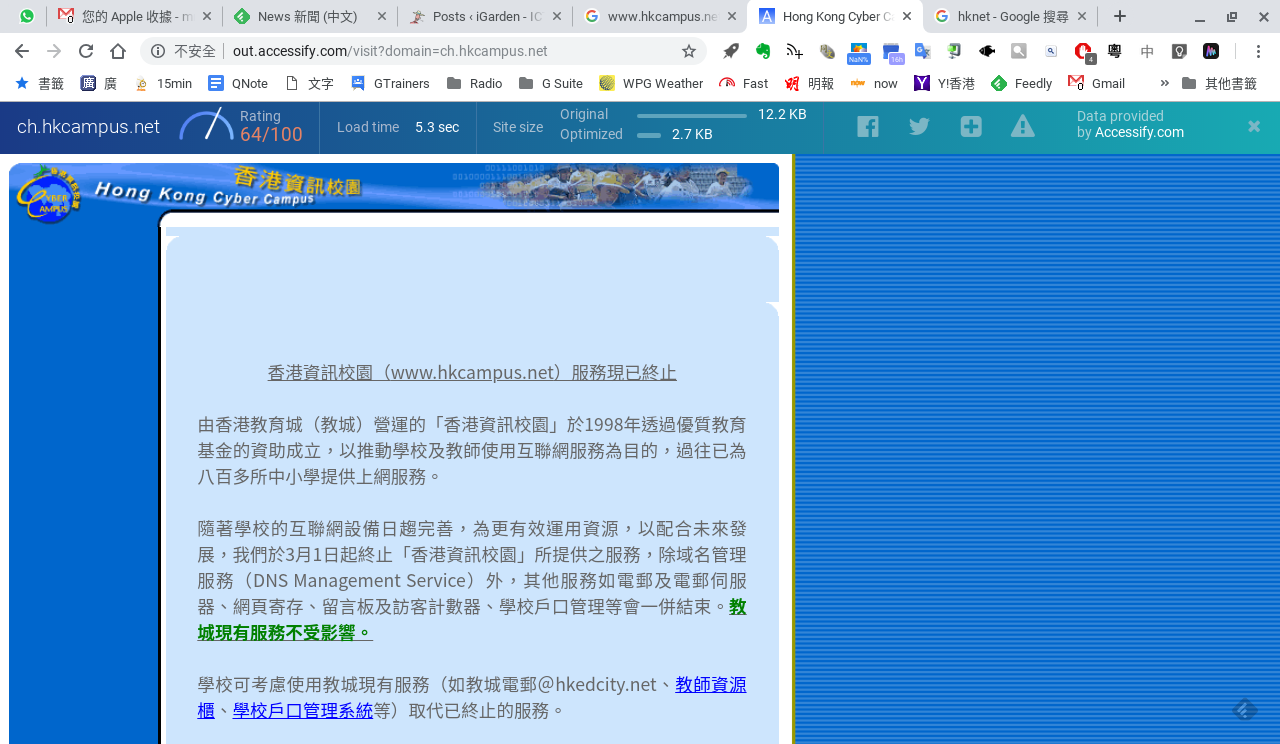Open the Gmail bookmark
This screenshot has width=1280, height=744.
point(1096,83)
